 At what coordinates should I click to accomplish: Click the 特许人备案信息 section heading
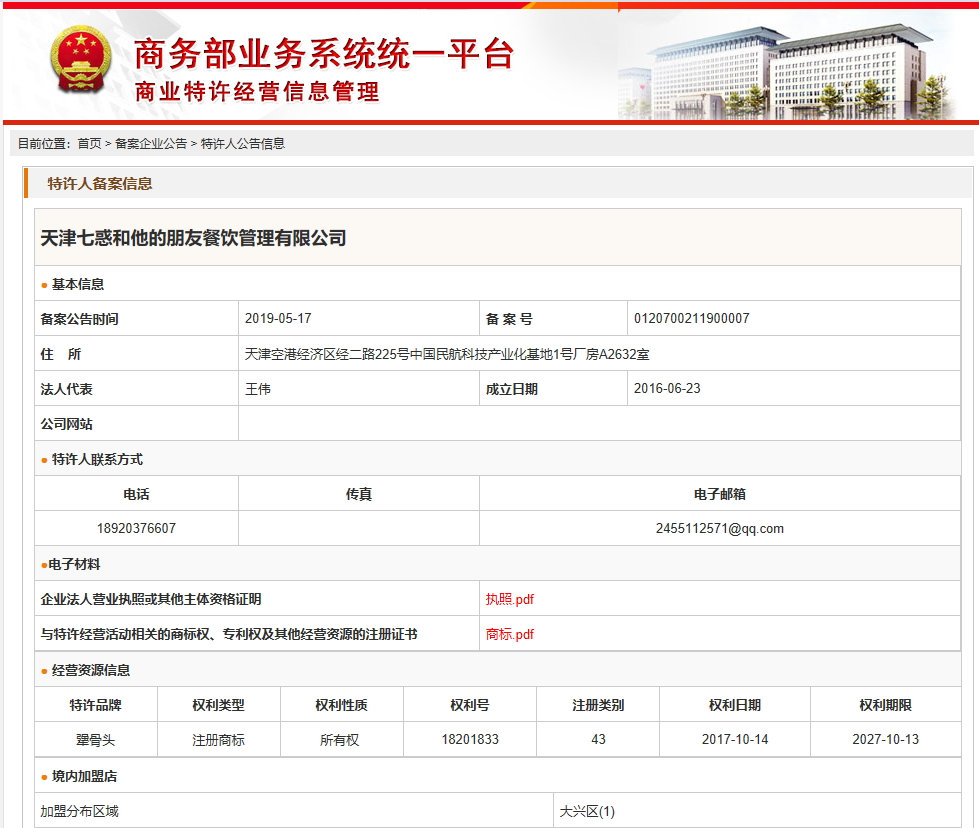(x=100, y=184)
